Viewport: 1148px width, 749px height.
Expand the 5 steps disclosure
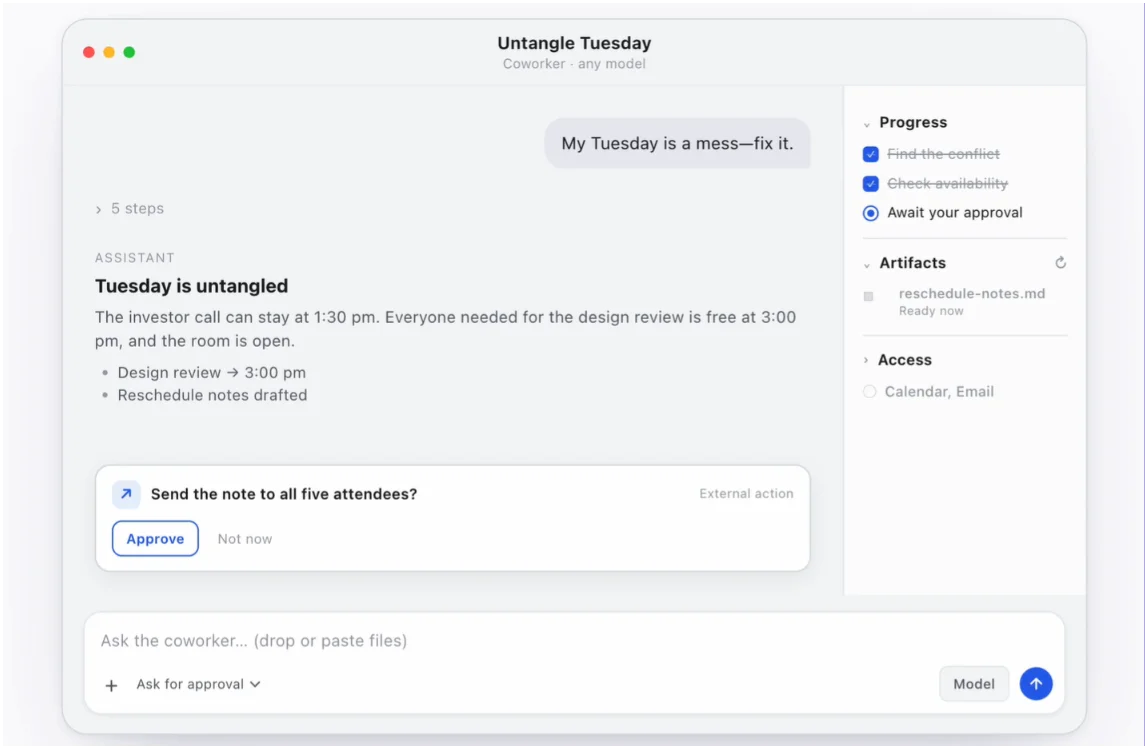(130, 209)
